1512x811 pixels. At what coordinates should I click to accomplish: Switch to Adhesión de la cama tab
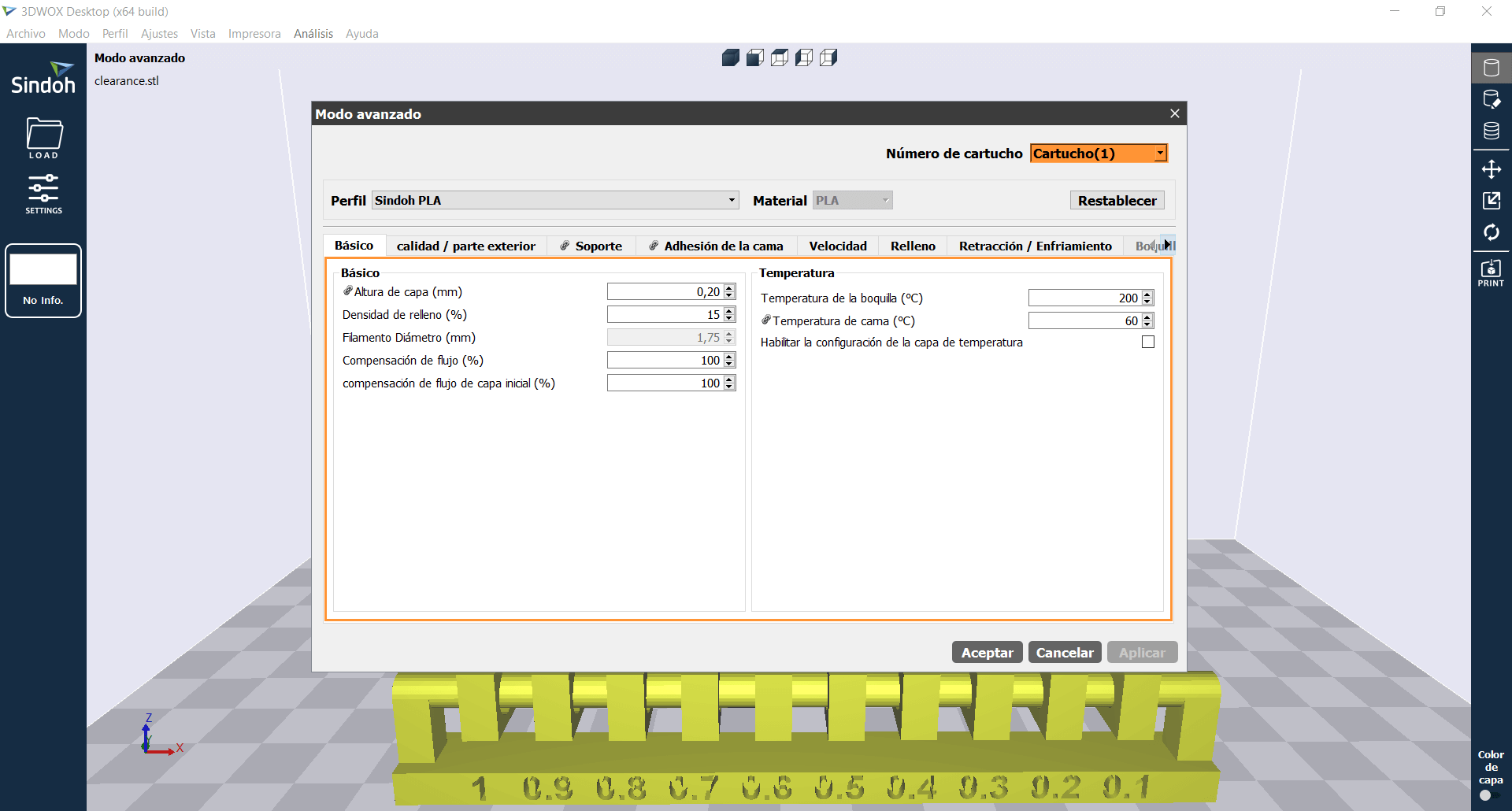click(717, 246)
